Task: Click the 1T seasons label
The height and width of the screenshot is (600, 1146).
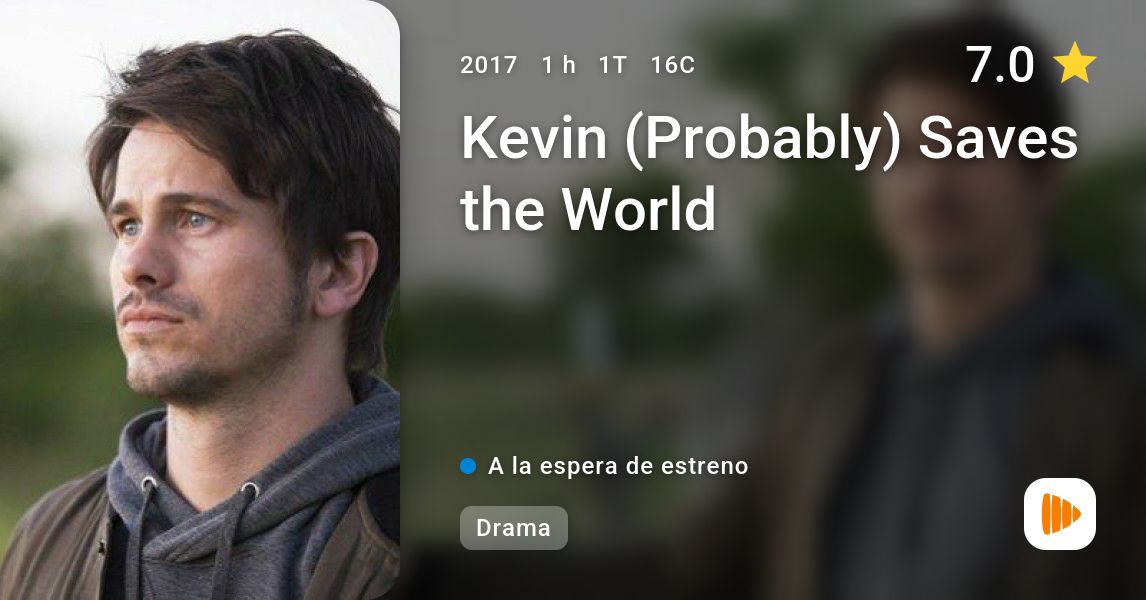Action: click(612, 65)
